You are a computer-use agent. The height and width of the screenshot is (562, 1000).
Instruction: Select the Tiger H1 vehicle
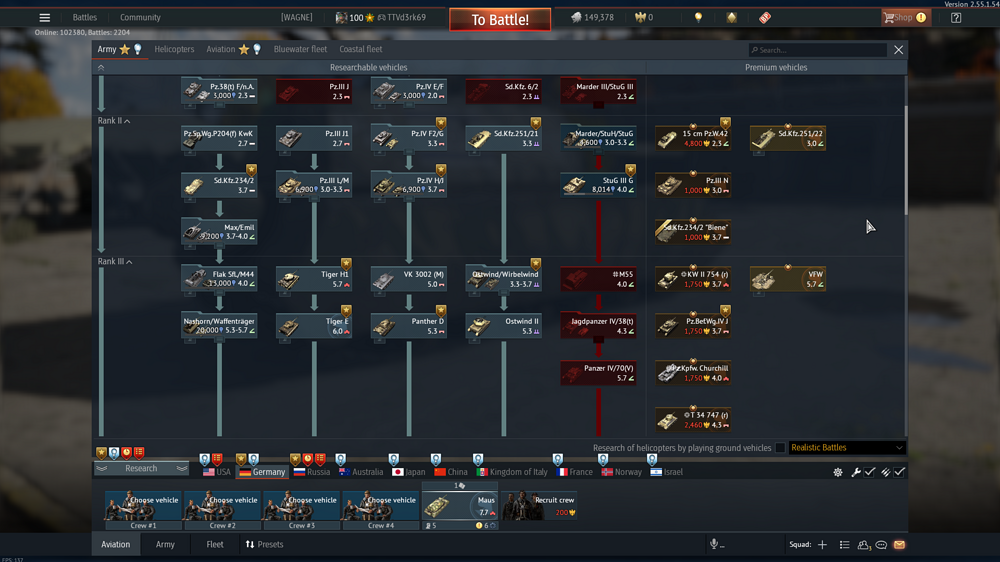314,279
